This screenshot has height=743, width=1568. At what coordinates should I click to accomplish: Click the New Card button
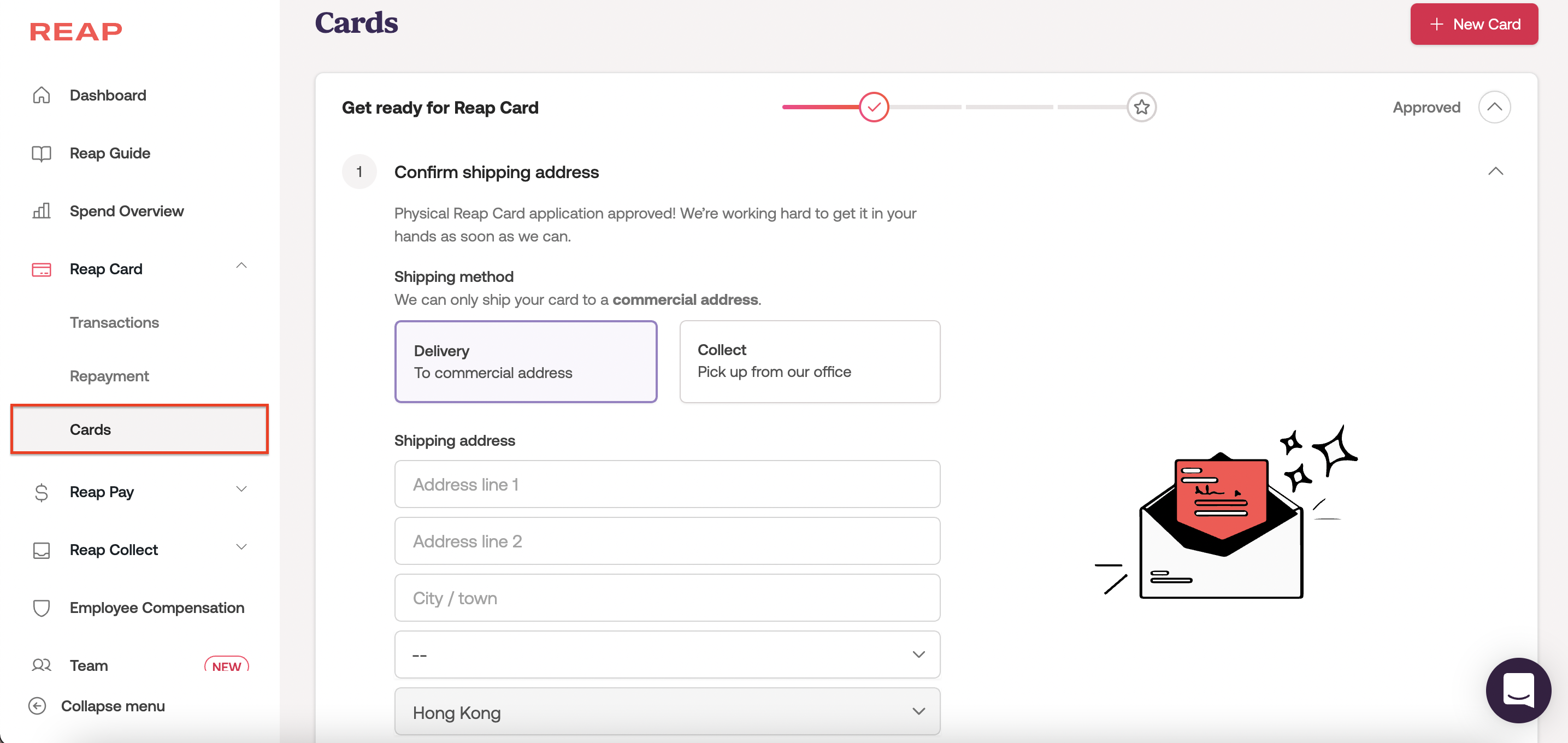[x=1473, y=25]
